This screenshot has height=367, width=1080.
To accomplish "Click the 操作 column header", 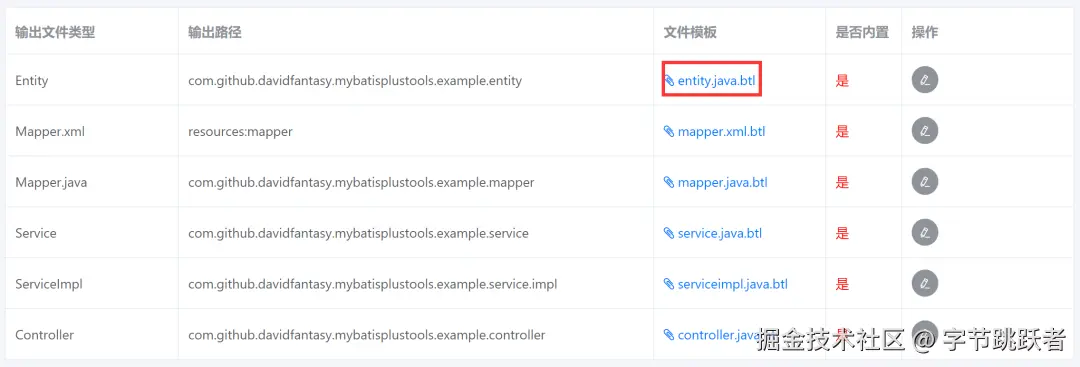I will pos(925,32).
